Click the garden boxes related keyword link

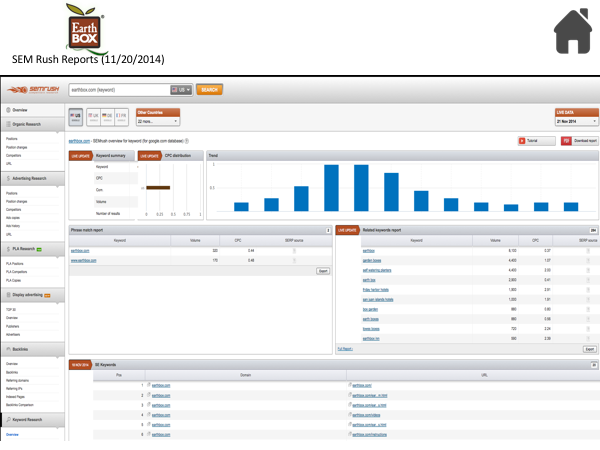pos(372,261)
